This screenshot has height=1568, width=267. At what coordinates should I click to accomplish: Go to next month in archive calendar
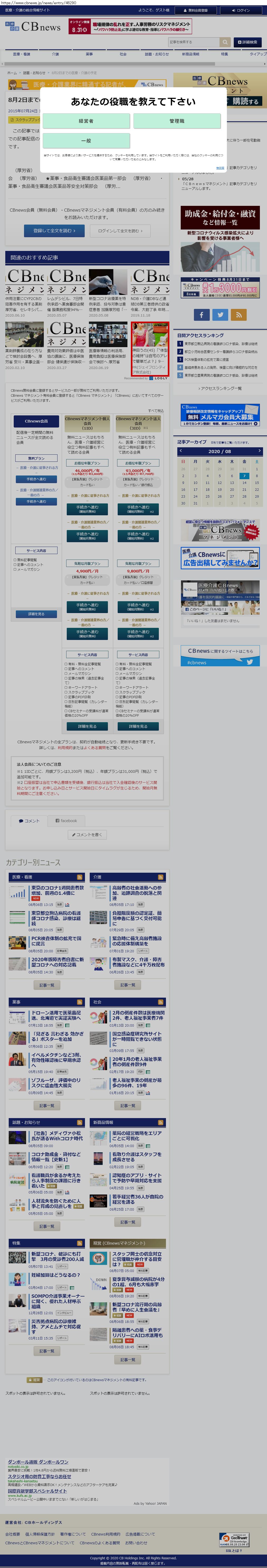259,451
